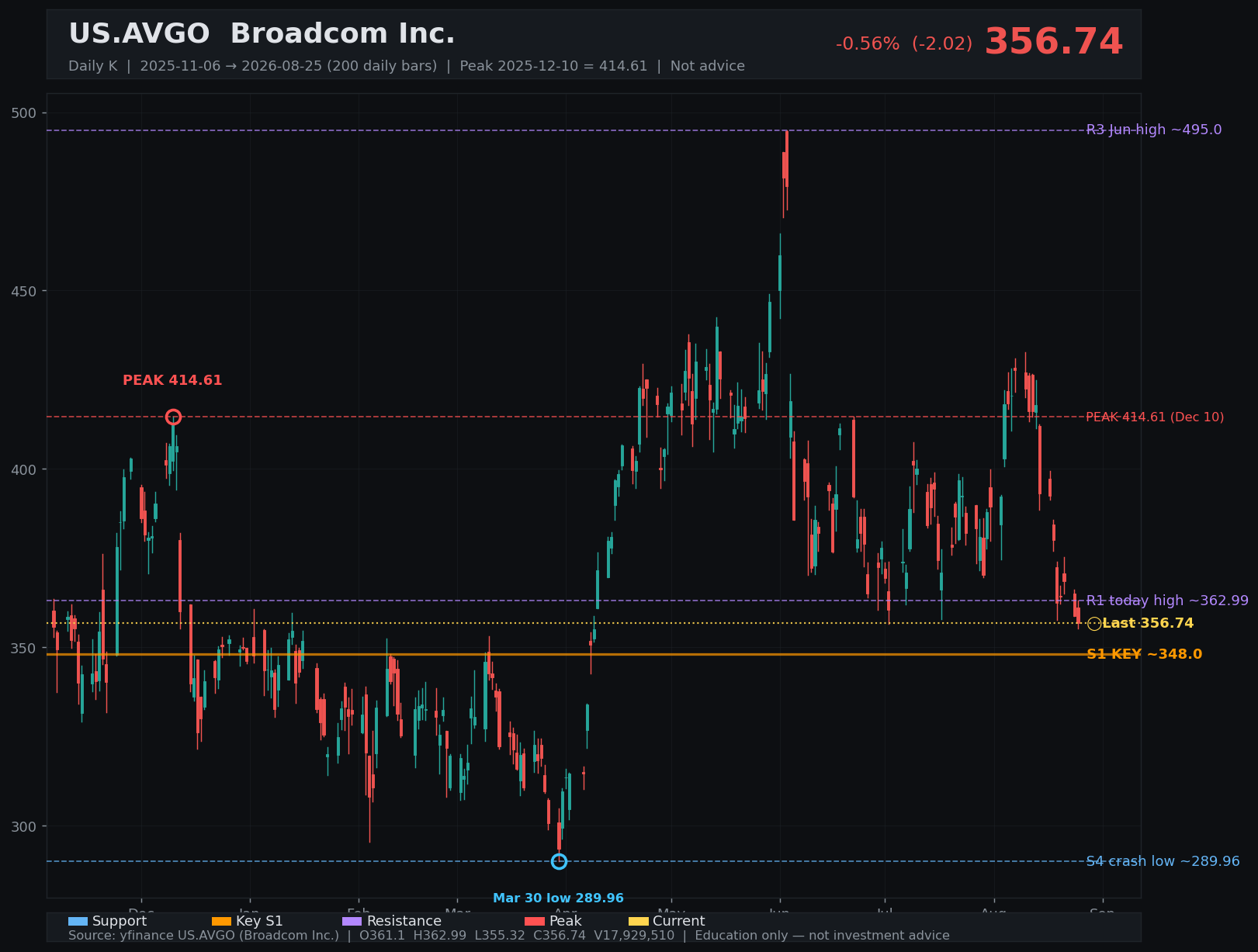Click the Support blue legend swatch
This screenshot has height=952, width=1258.
78,922
